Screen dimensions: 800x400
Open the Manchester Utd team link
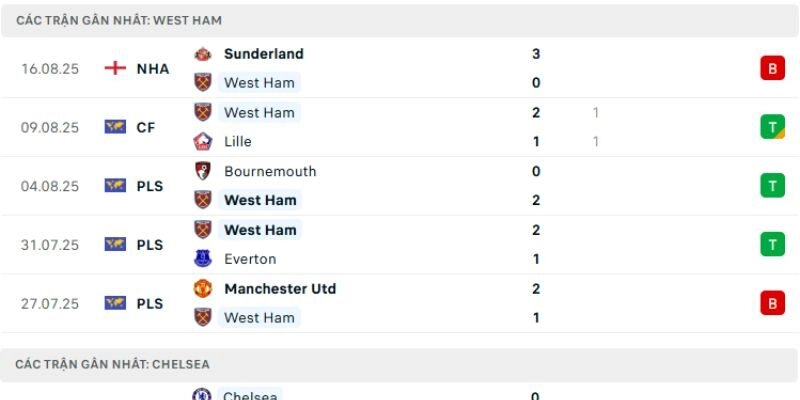point(279,289)
